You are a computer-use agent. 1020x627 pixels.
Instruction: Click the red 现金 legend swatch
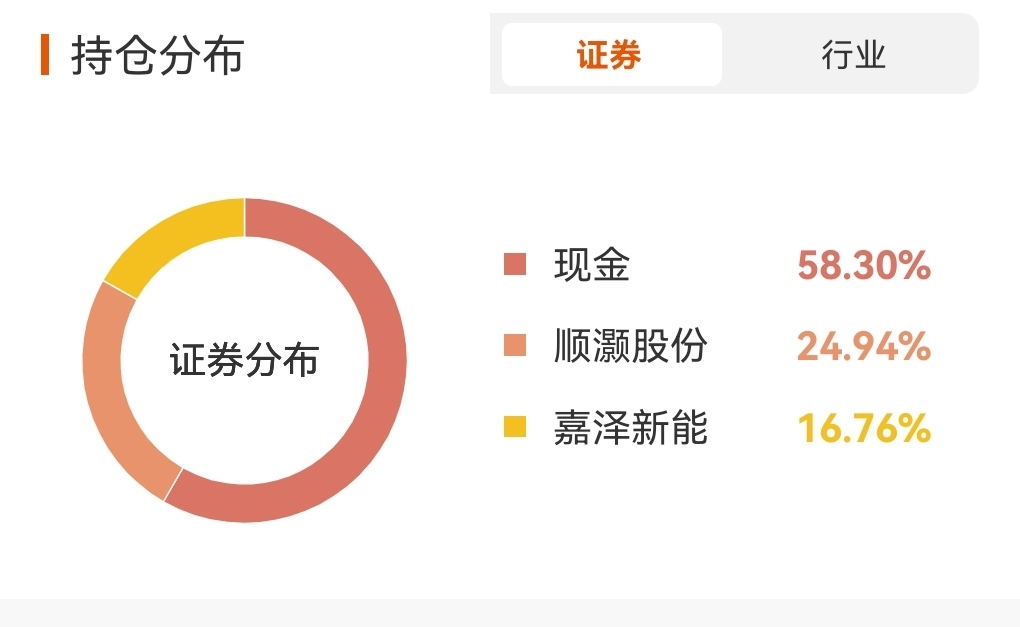[x=515, y=264]
